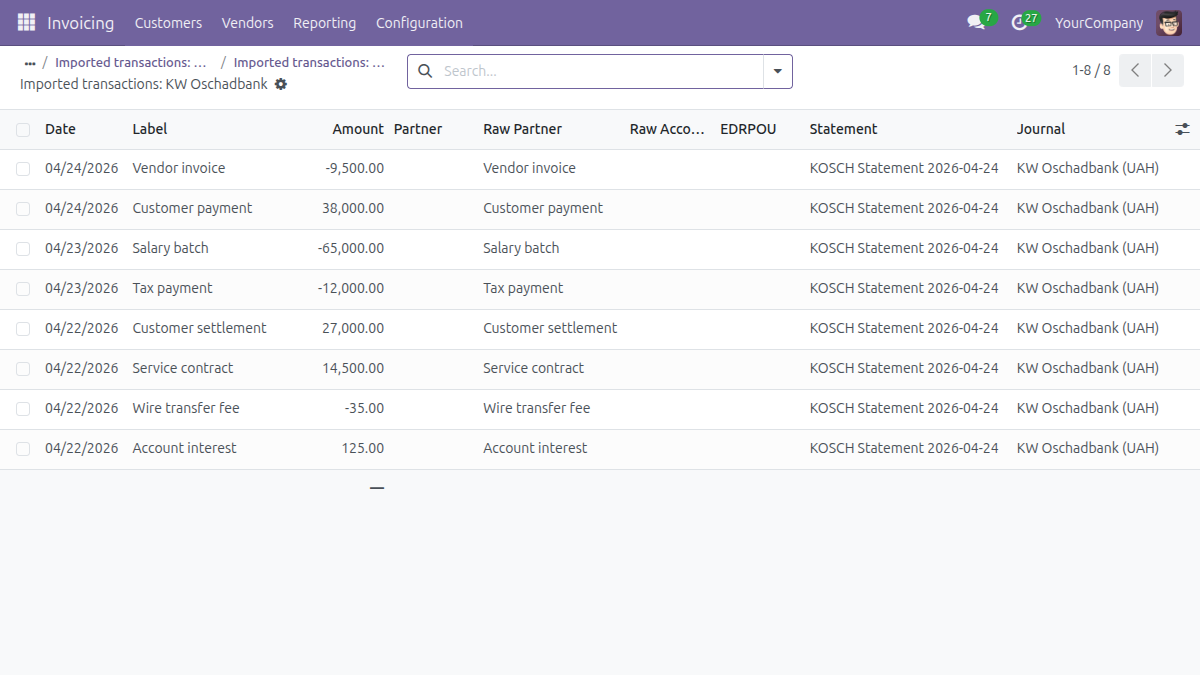Screen dimensions: 1200x675
Task: Sort by the Amount column header
Action: [x=358, y=129]
